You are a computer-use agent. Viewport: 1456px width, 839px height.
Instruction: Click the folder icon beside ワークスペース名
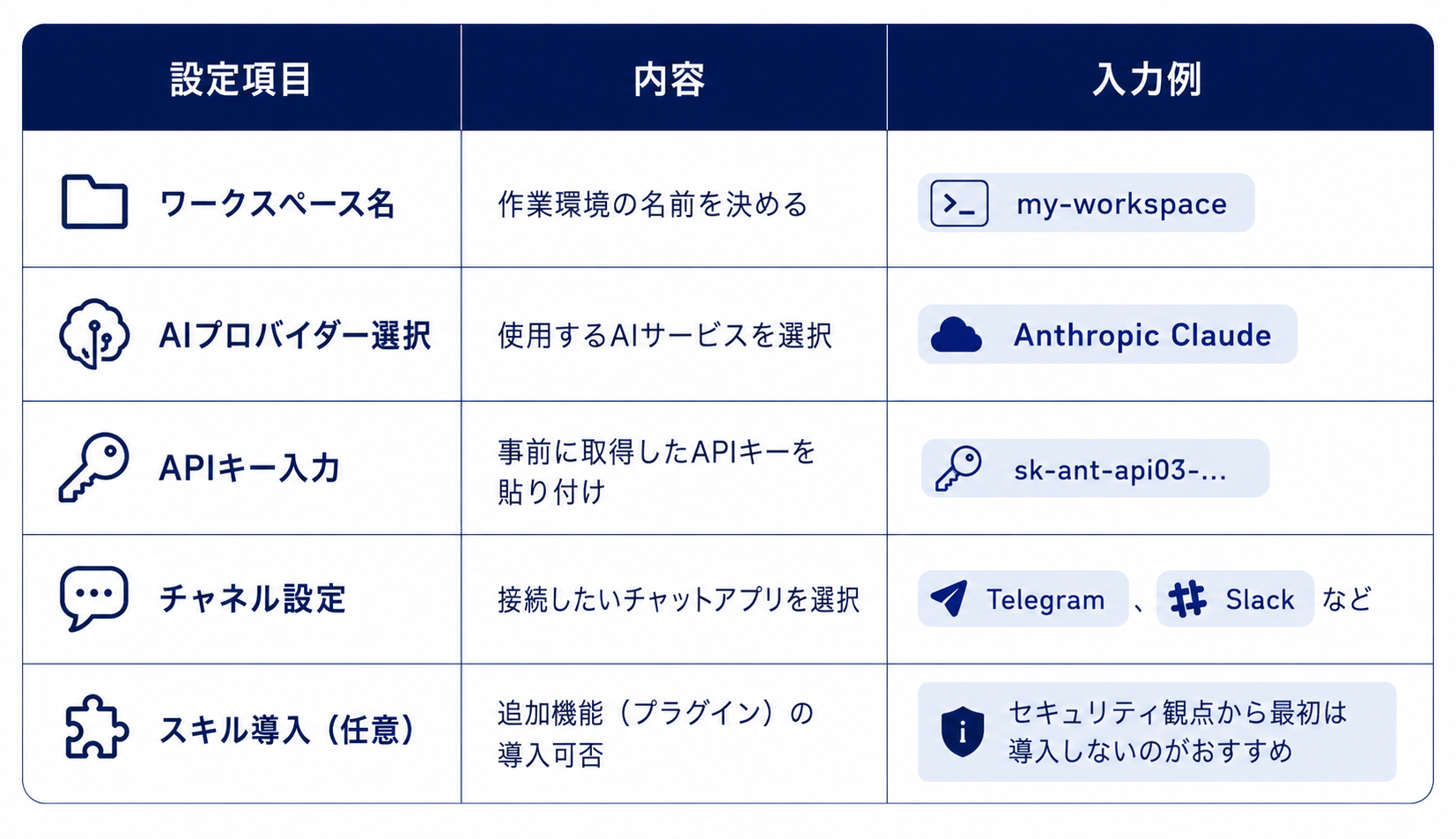pyautogui.click(x=94, y=202)
